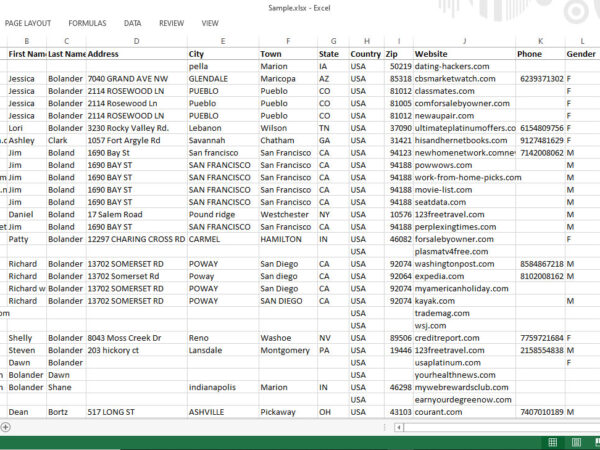Select the 'comforsalebyowner.com' cell
This screenshot has height=450, width=600.
[465, 103]
